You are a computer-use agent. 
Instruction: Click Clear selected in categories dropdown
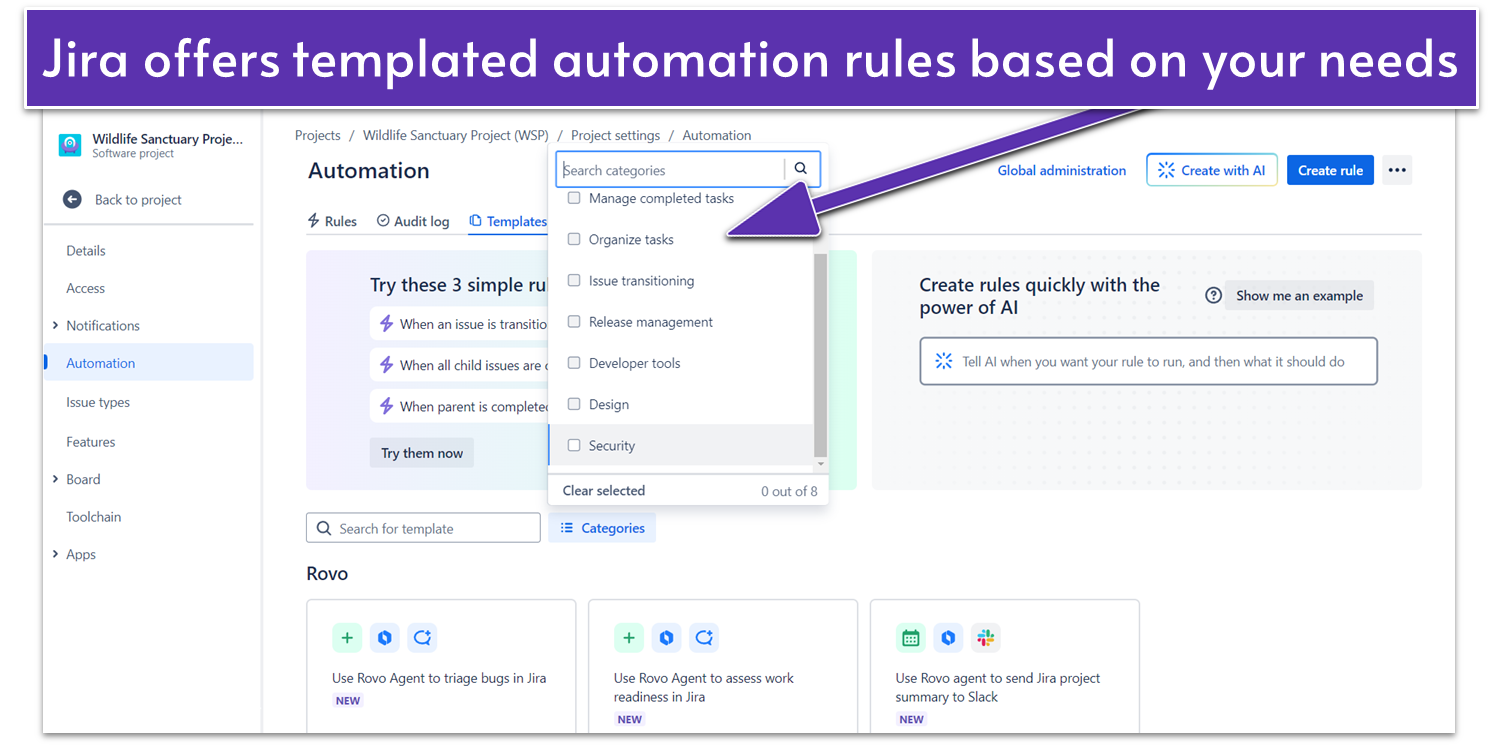pyautogui.click(x=604, y=490)
